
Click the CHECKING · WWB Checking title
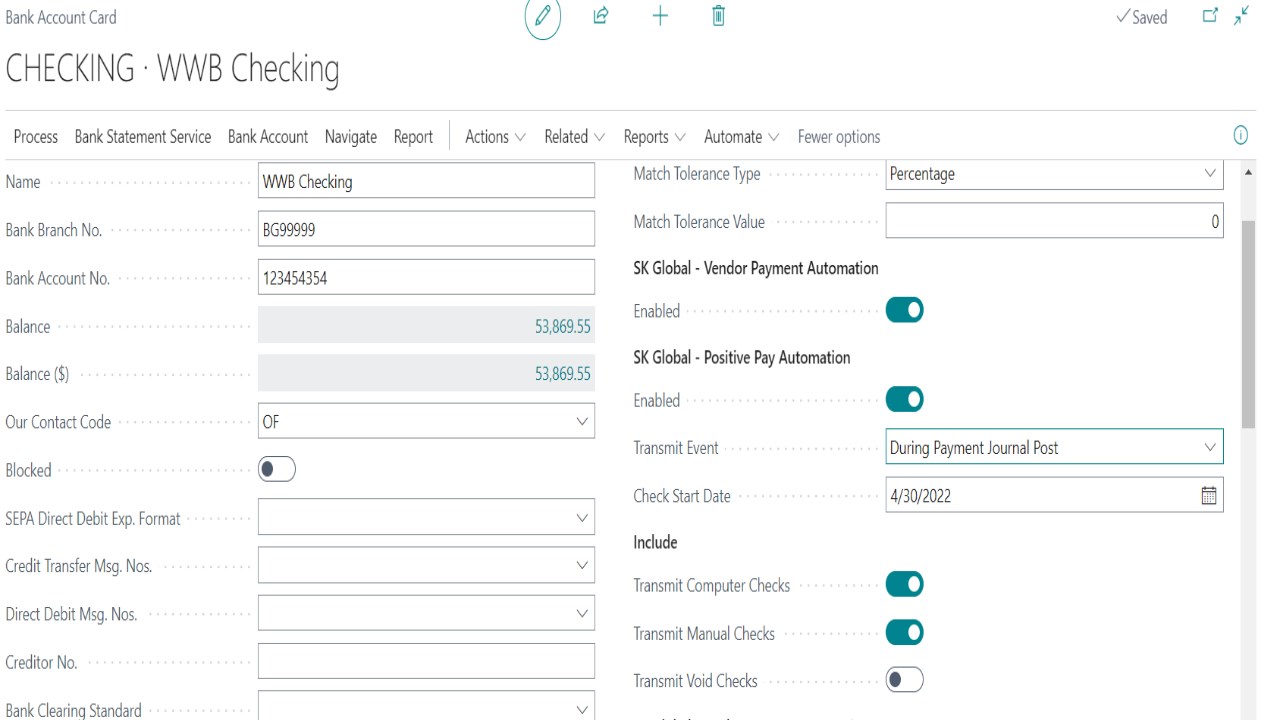point(173,69)
